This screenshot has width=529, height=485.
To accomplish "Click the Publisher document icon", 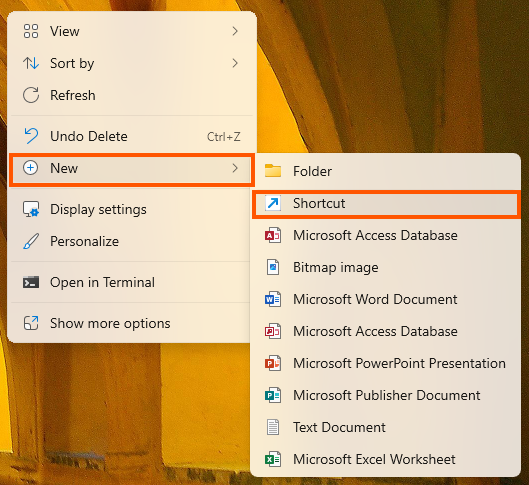I will click(273, 395).
